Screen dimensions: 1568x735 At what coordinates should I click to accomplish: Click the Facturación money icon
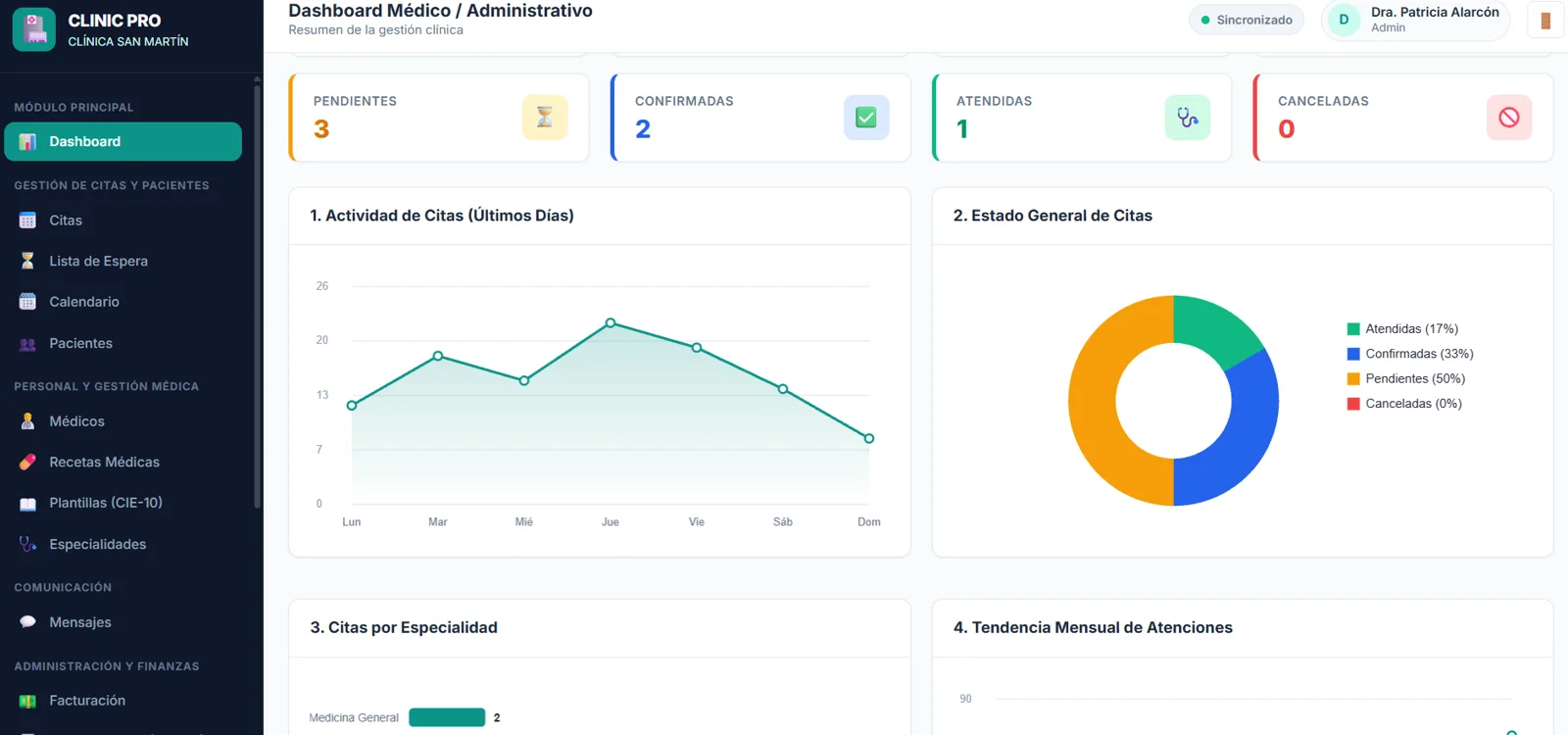(27, 701)
